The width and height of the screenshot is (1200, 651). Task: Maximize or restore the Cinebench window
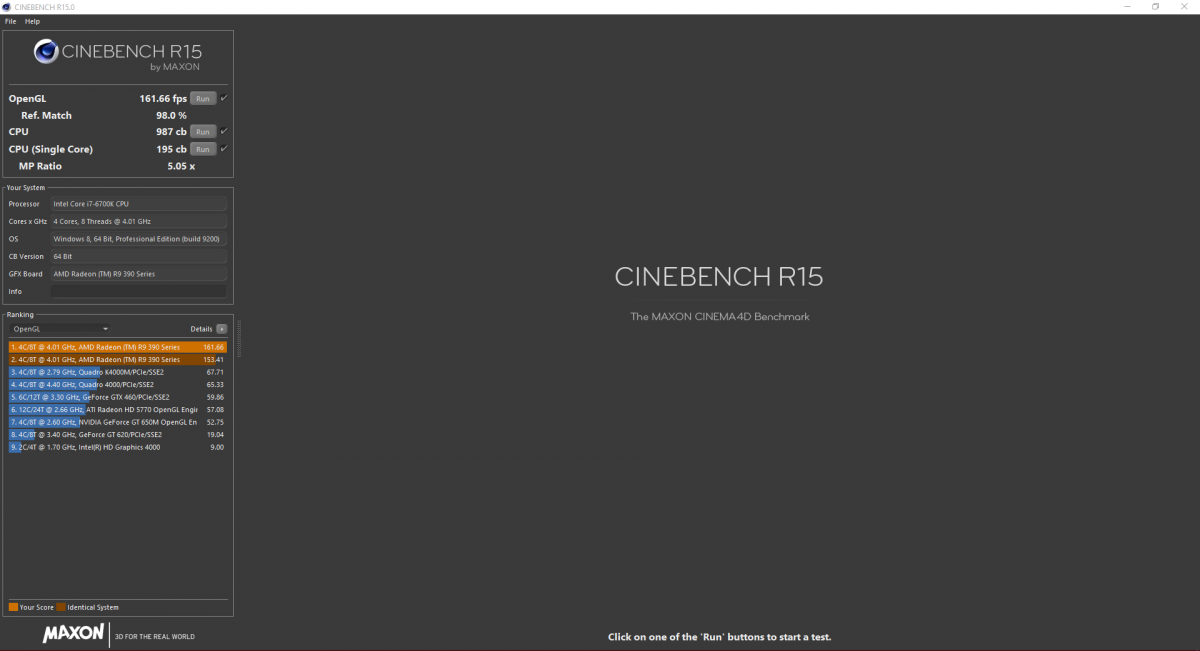coord(1155,7)
